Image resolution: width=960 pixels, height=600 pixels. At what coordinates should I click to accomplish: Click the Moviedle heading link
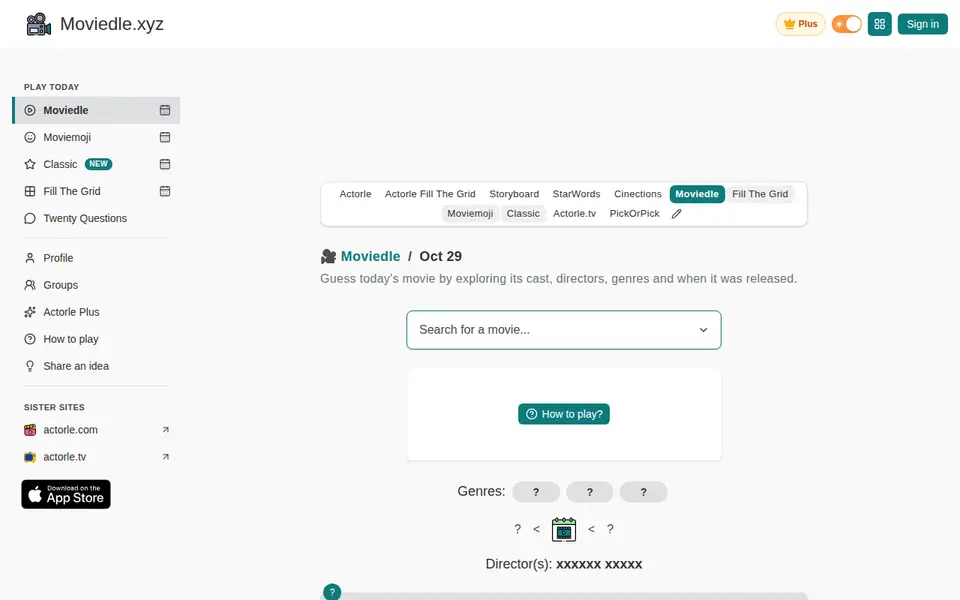pos(370,257)
